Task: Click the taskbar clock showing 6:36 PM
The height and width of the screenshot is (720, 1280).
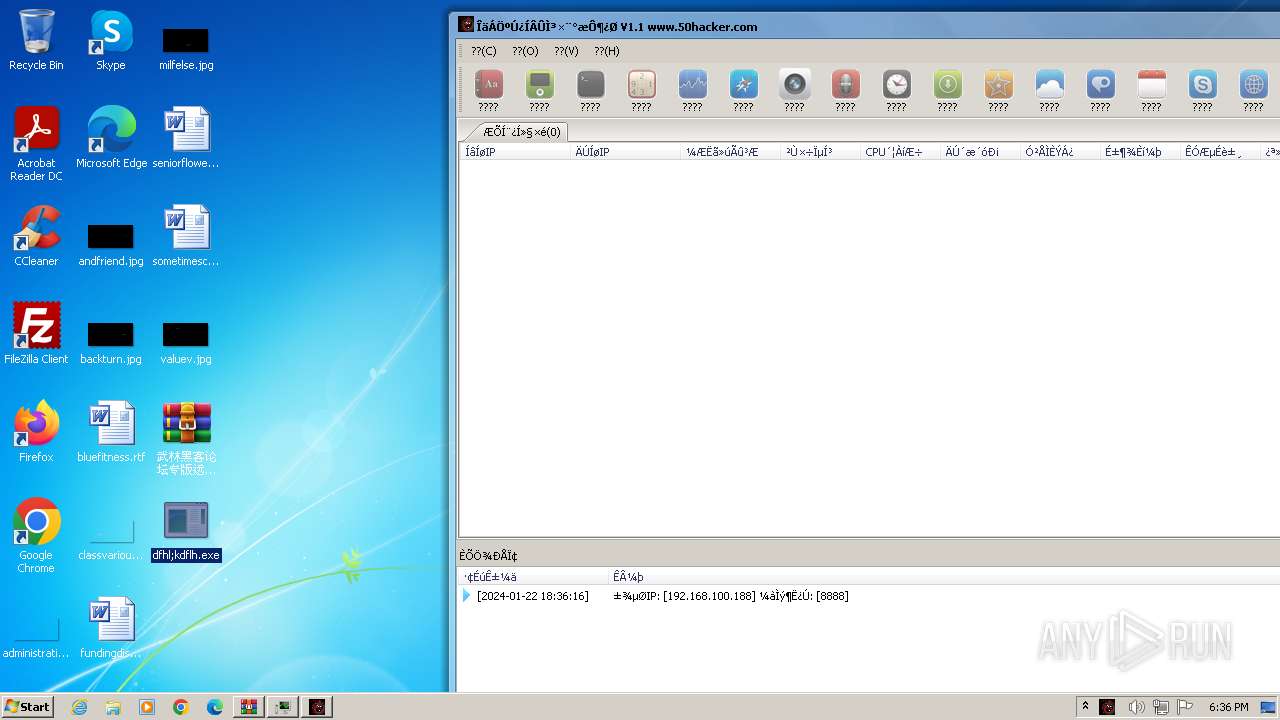Action: [x=1228, y=707]
